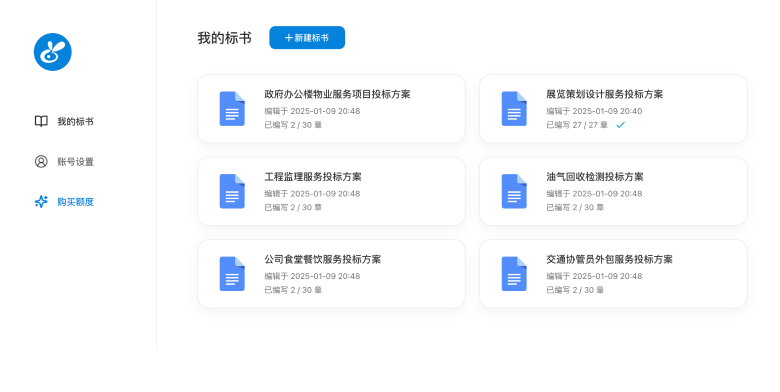
Task: Click edit time under 油气回收检测投标方案
Action: (x=594, y=194)
